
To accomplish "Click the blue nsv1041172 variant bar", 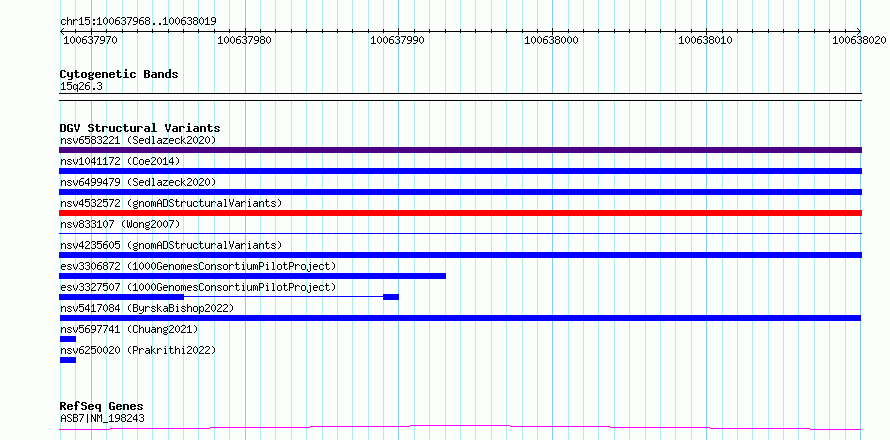I will click(x=460, y=171).
